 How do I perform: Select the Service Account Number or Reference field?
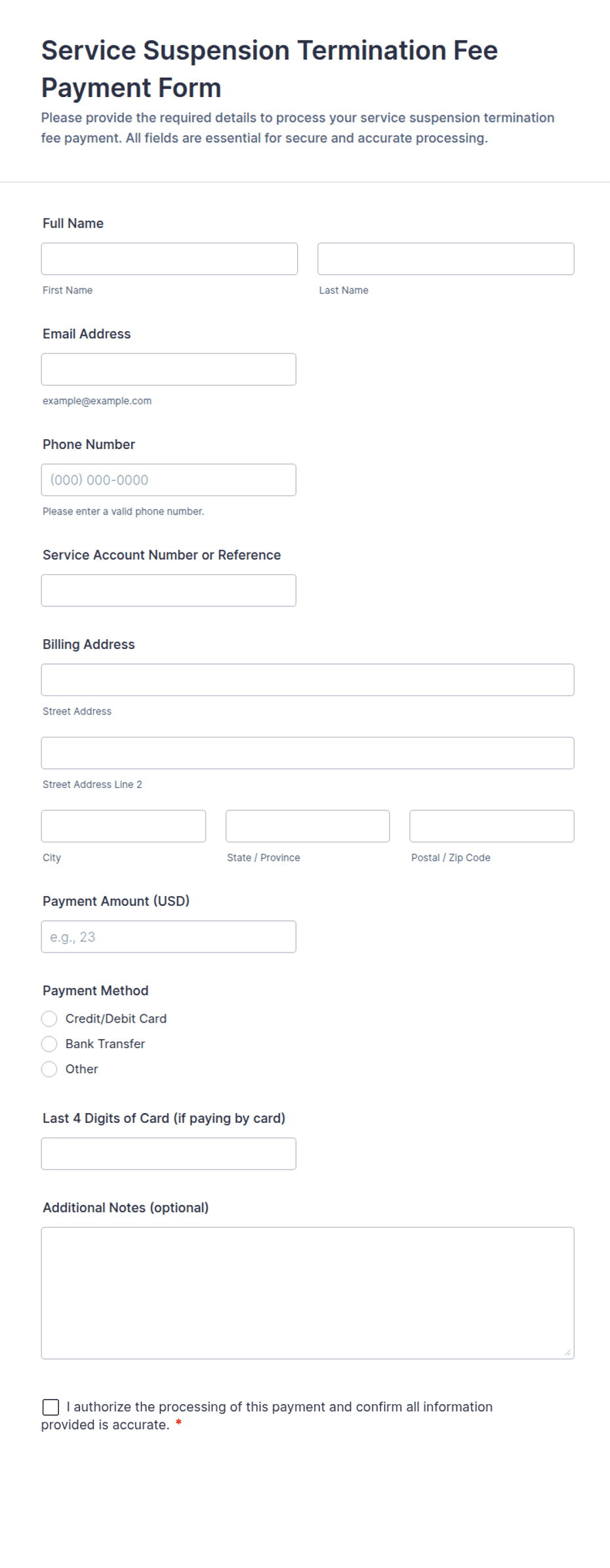[x=169, y=591]
